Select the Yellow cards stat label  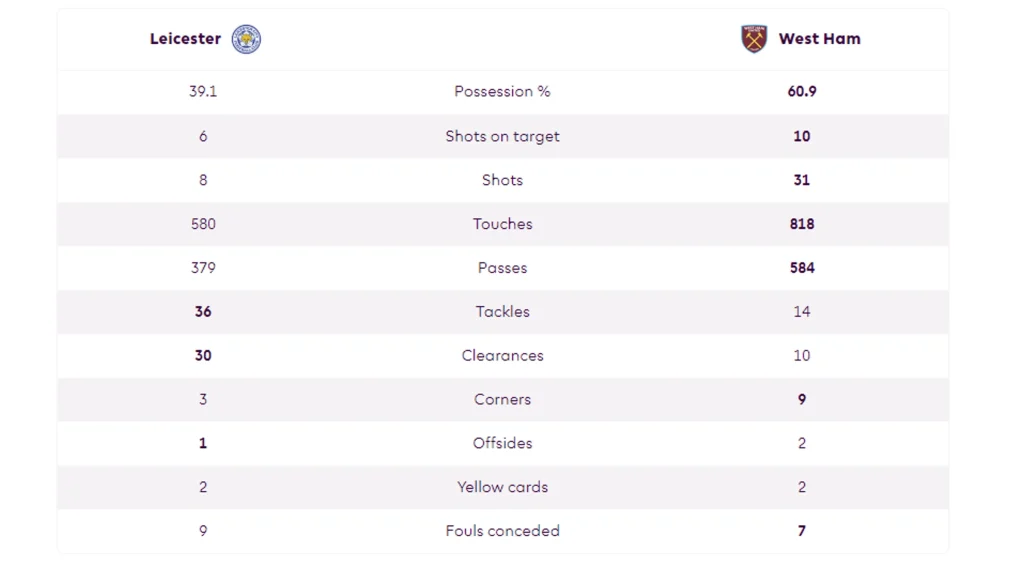coord(502,487)
